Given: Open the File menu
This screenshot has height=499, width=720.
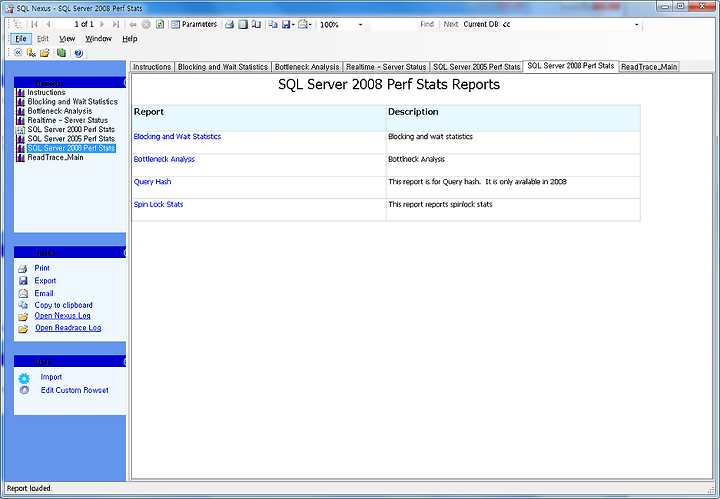Looking at the screenshot, I should 21,39.
